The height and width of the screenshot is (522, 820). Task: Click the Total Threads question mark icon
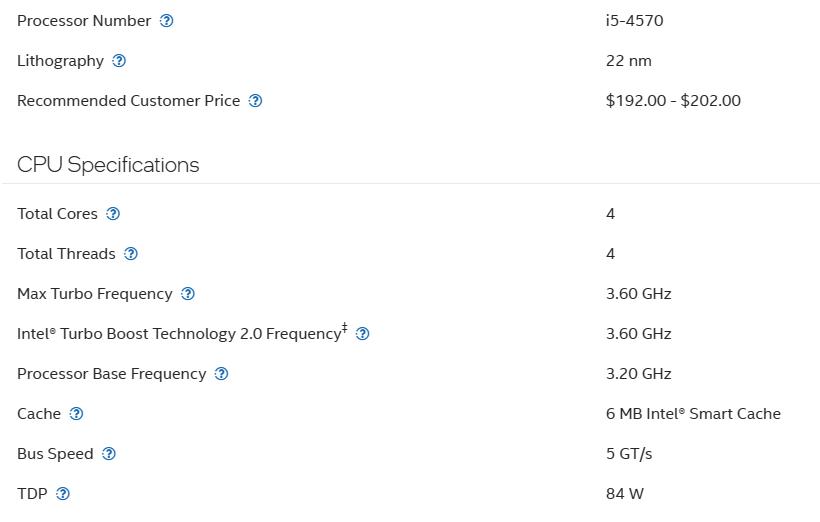point(131,254)
